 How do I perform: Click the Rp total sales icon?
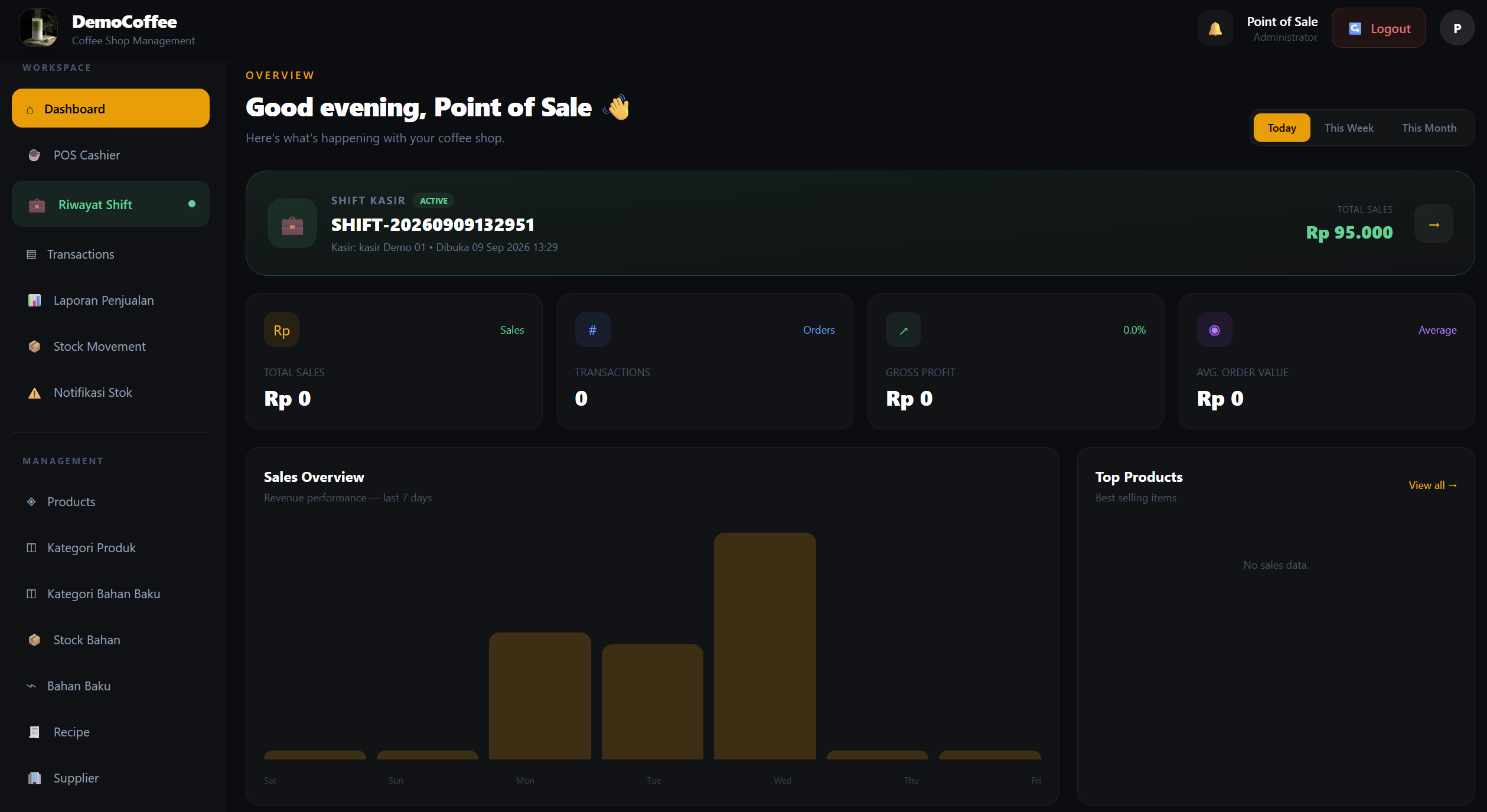click(x=282, y=330)
